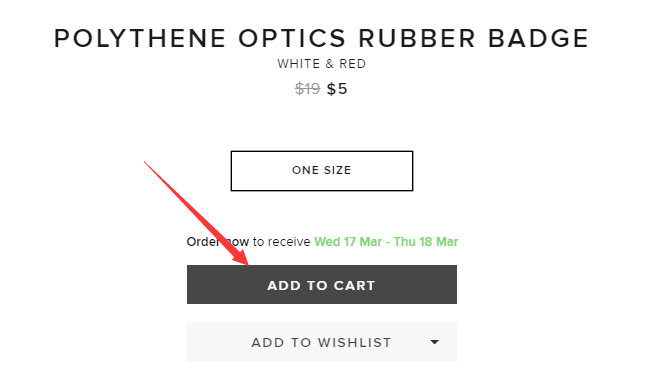Click the word BADGE in product title

[x=538, y=39]
